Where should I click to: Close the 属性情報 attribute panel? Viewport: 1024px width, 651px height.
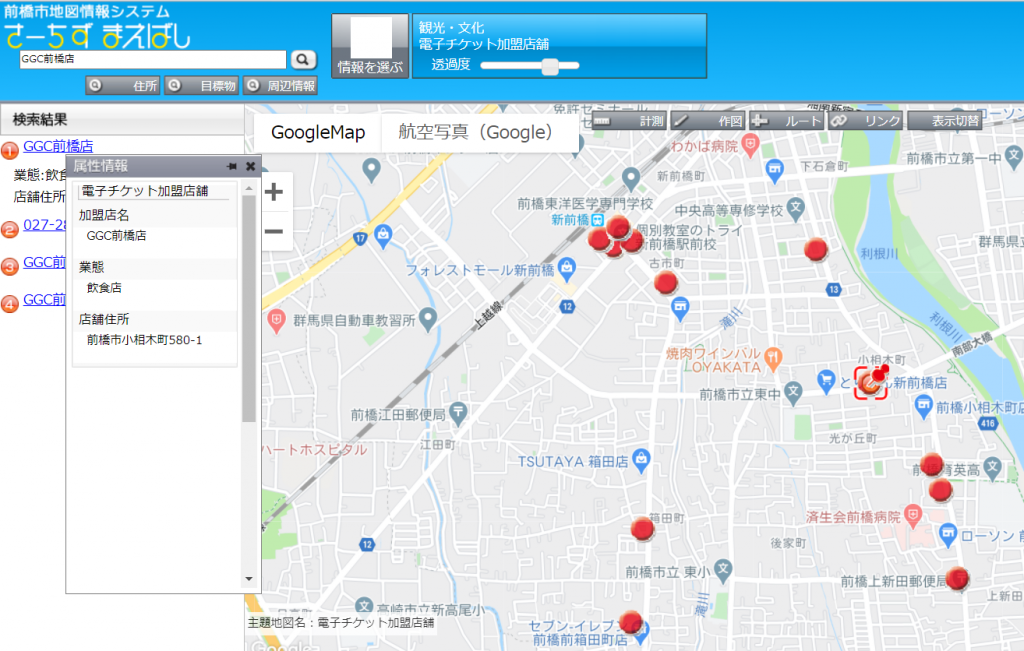coord(250,166)
